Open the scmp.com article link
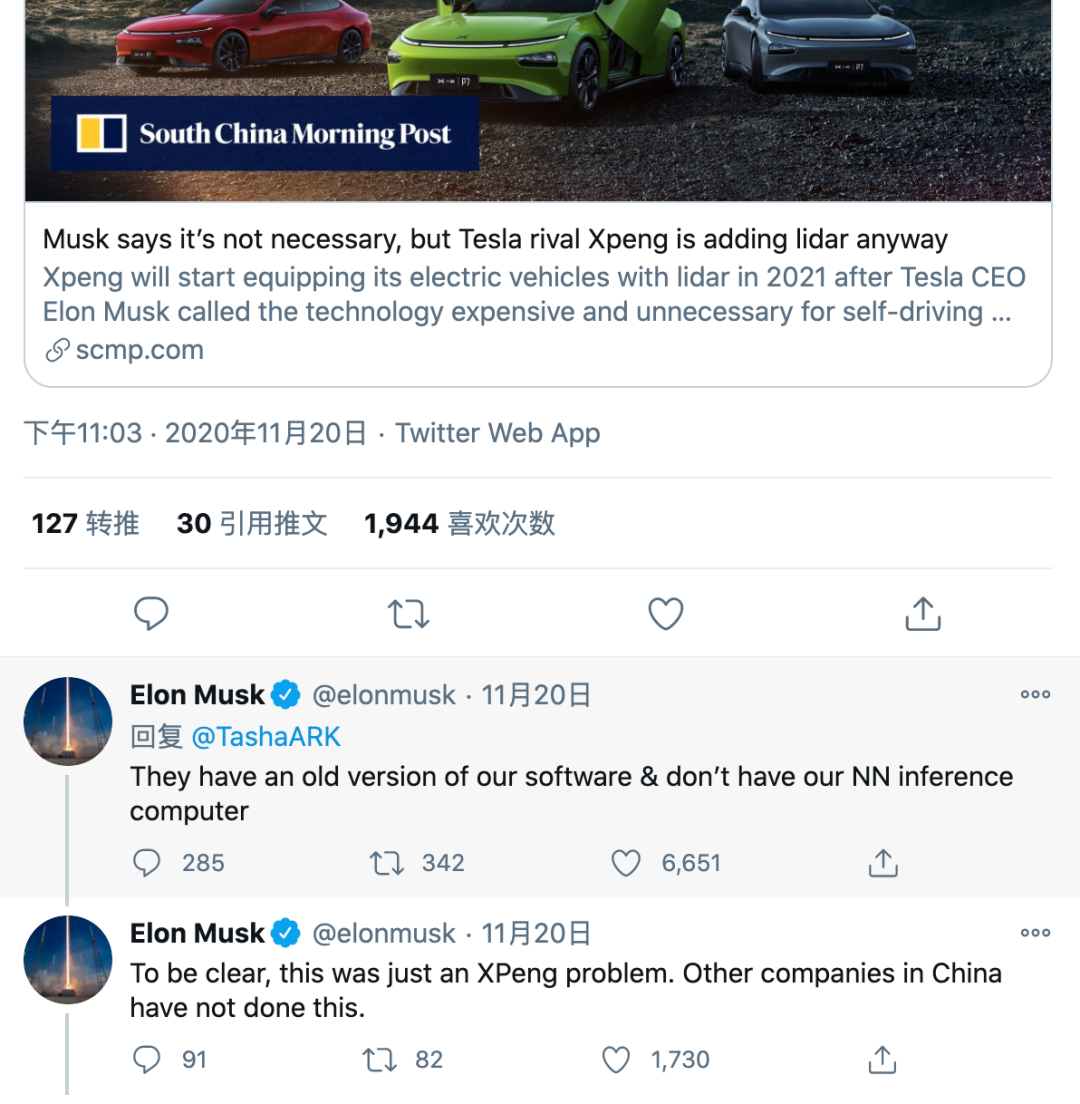1080x1104 pixels. coord(139,350)
